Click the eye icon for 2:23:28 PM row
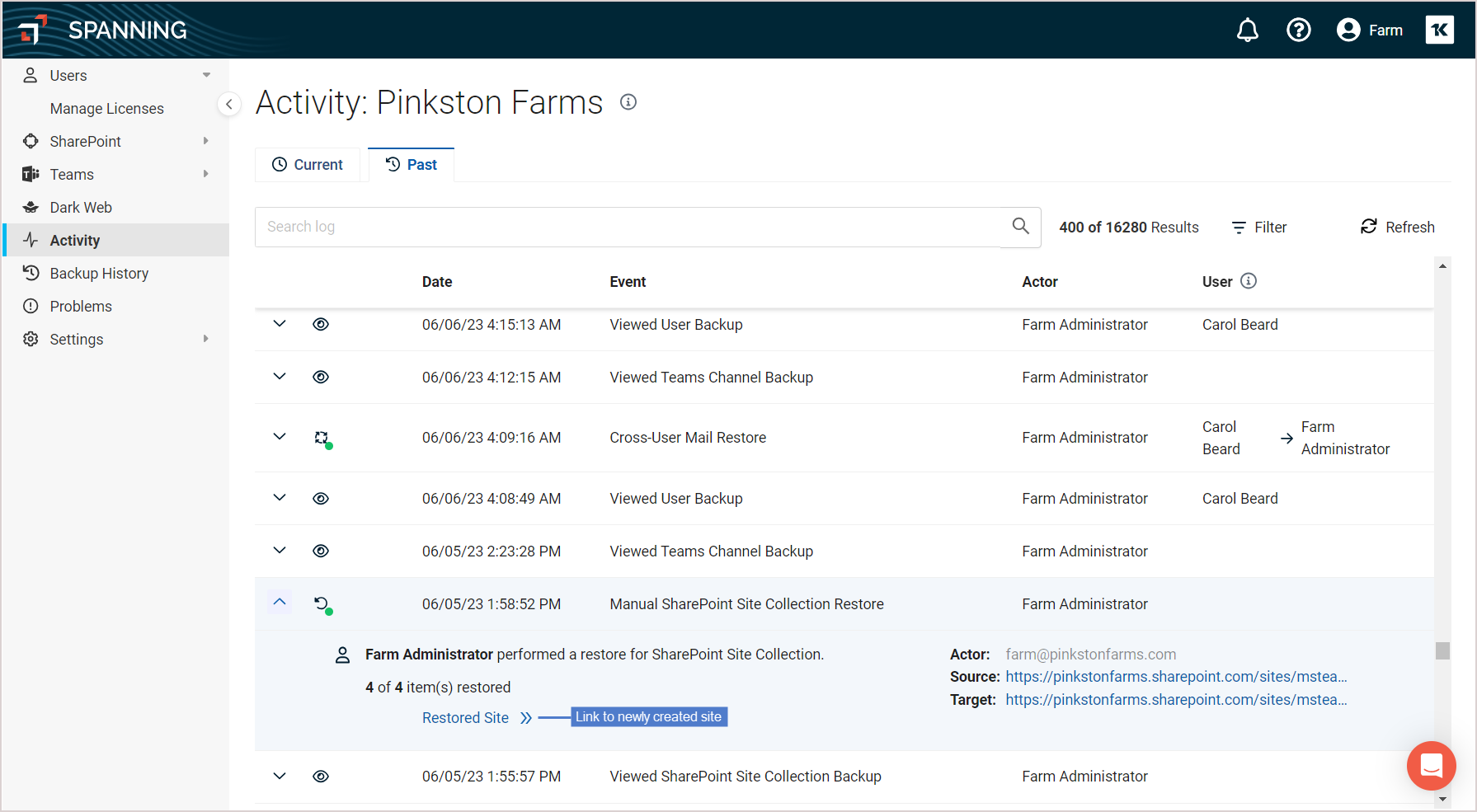Image resolution: width=1477 pixels, height=812 pixels. click(x=321, y=551)
